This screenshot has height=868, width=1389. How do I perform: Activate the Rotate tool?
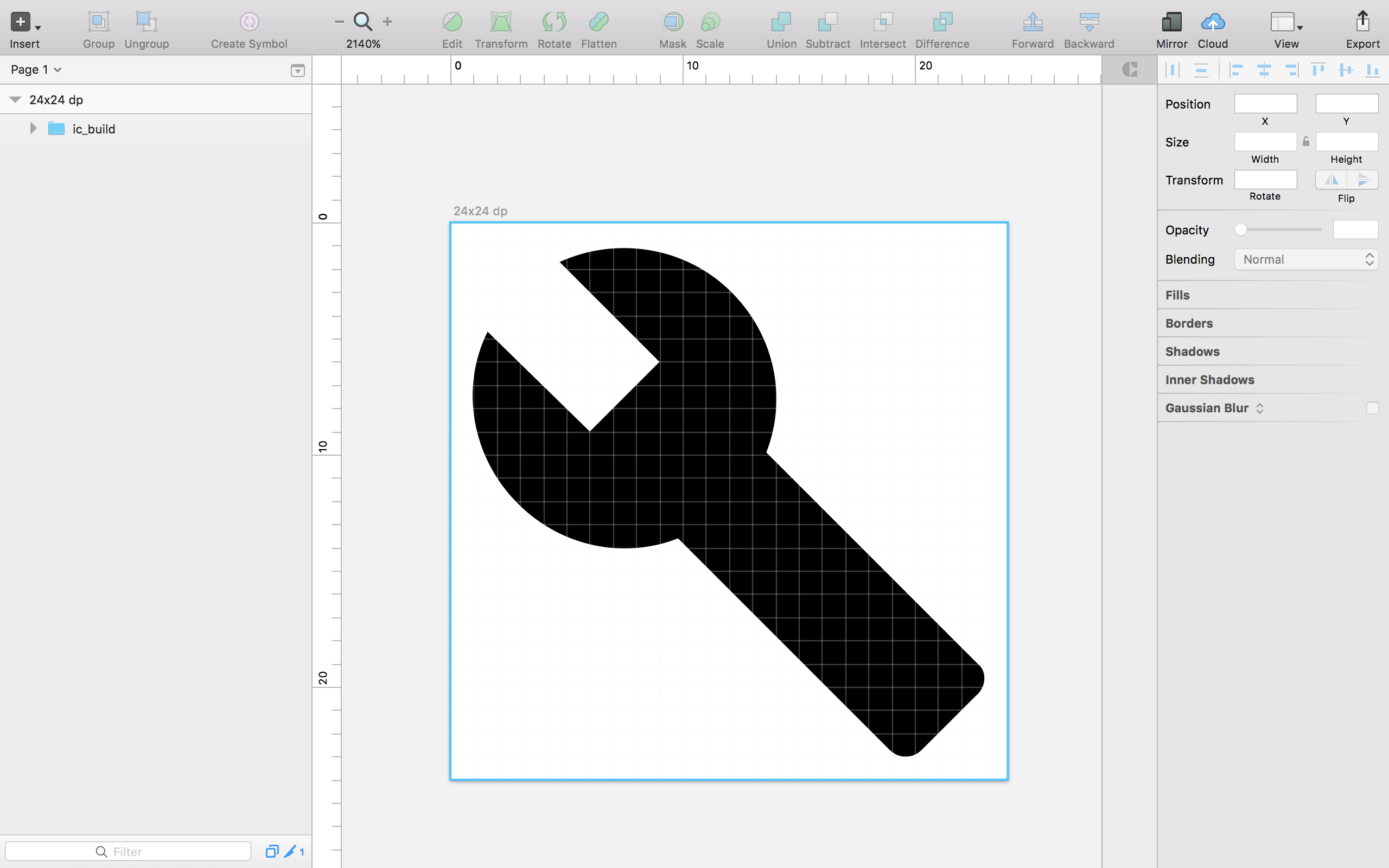coord(553,29)
